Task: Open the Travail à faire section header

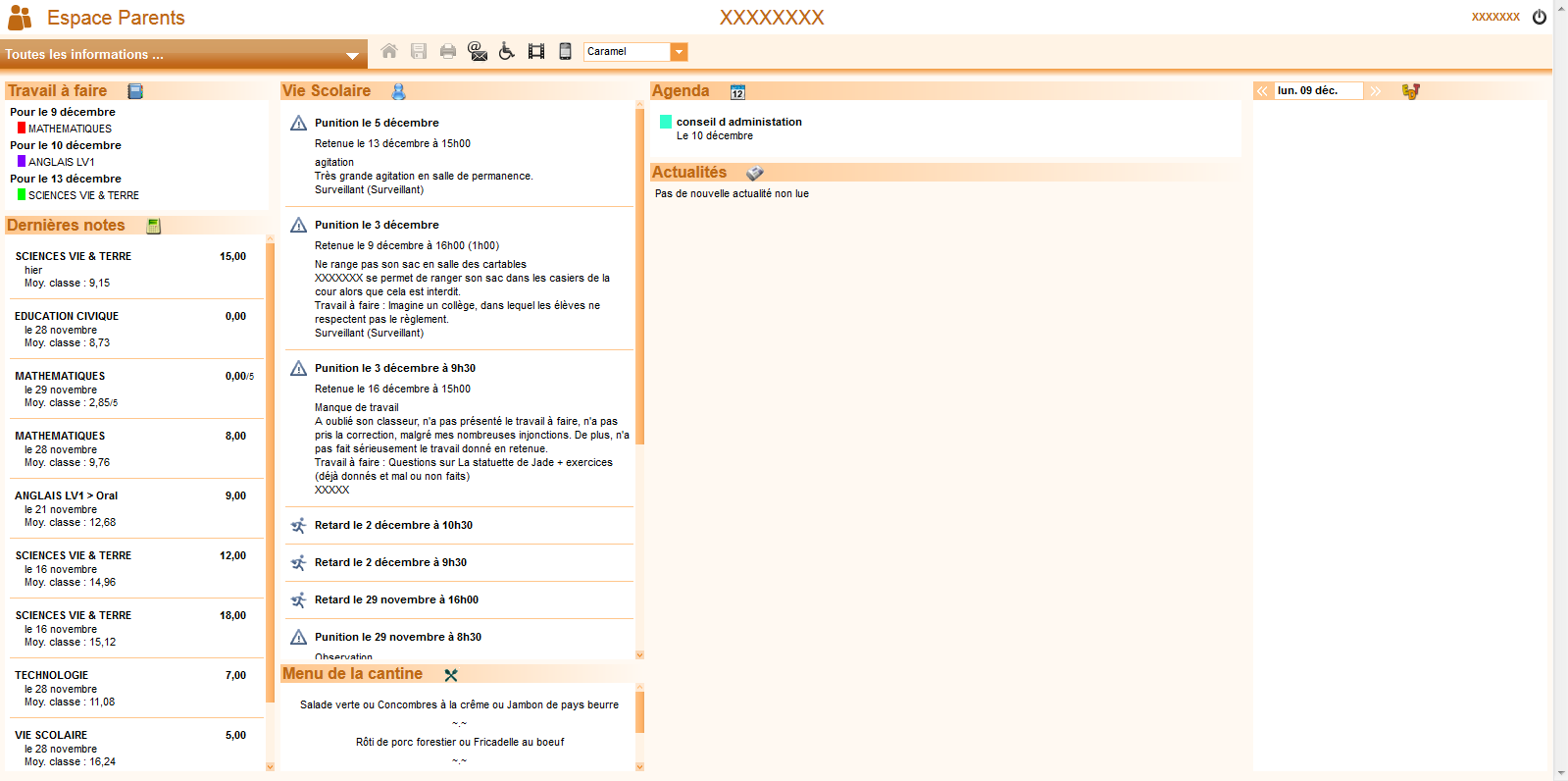Action: click(x=57, y=91)
